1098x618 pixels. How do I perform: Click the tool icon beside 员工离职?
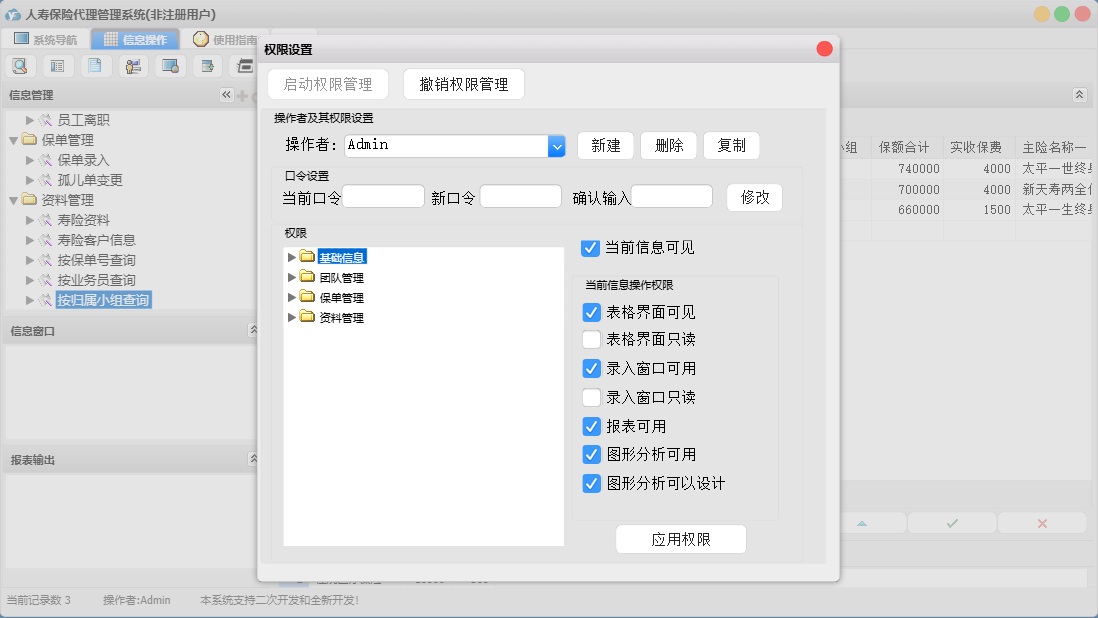[x=46, y=120]
